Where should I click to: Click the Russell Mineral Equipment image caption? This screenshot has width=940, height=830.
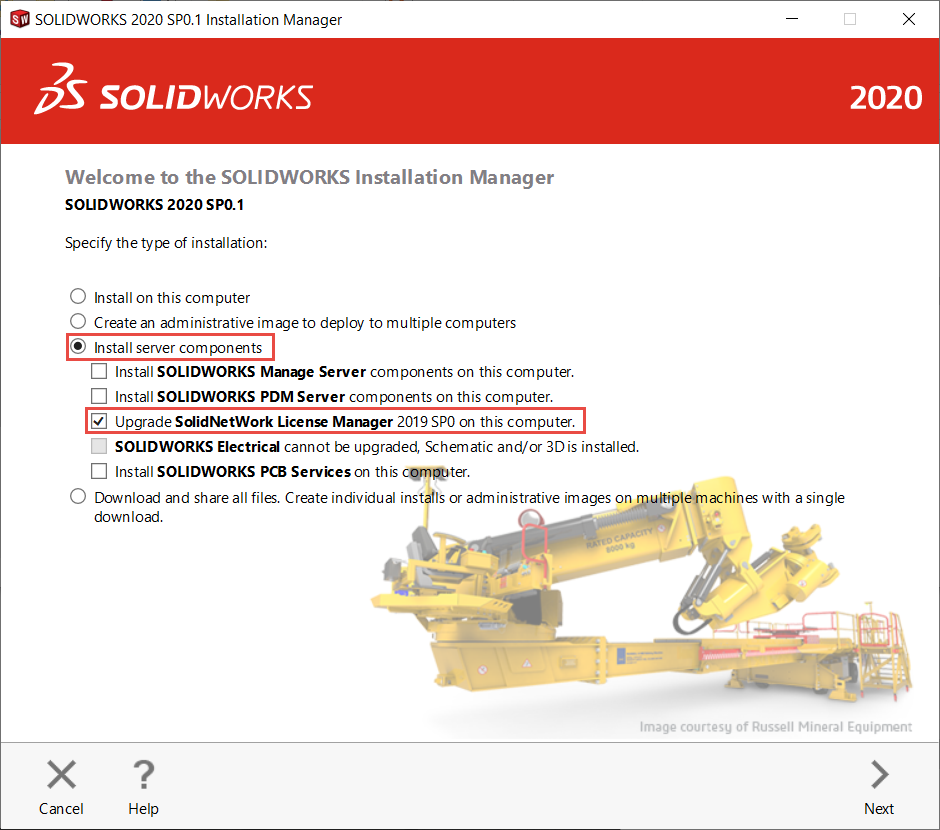[777, 727]
